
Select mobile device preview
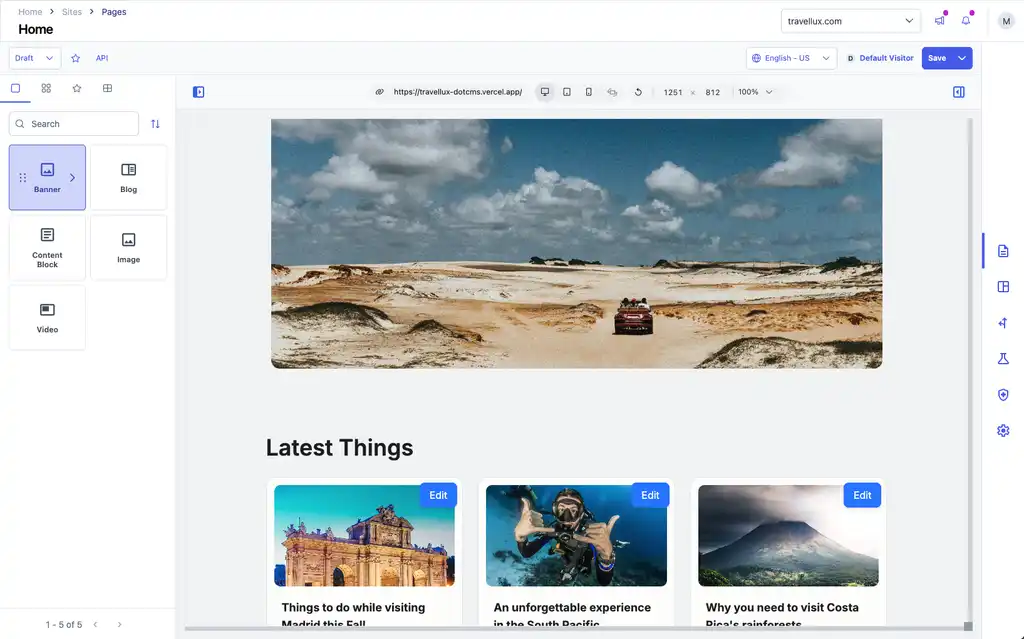coord(588,92)
